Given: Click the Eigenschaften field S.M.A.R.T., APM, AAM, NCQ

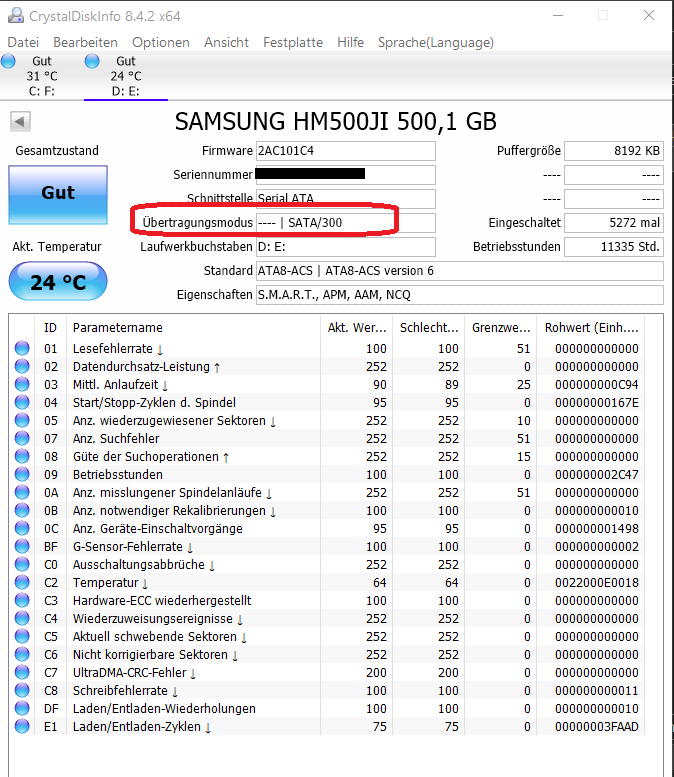Looking at the screenshot, I should click(x=459, y=295).
